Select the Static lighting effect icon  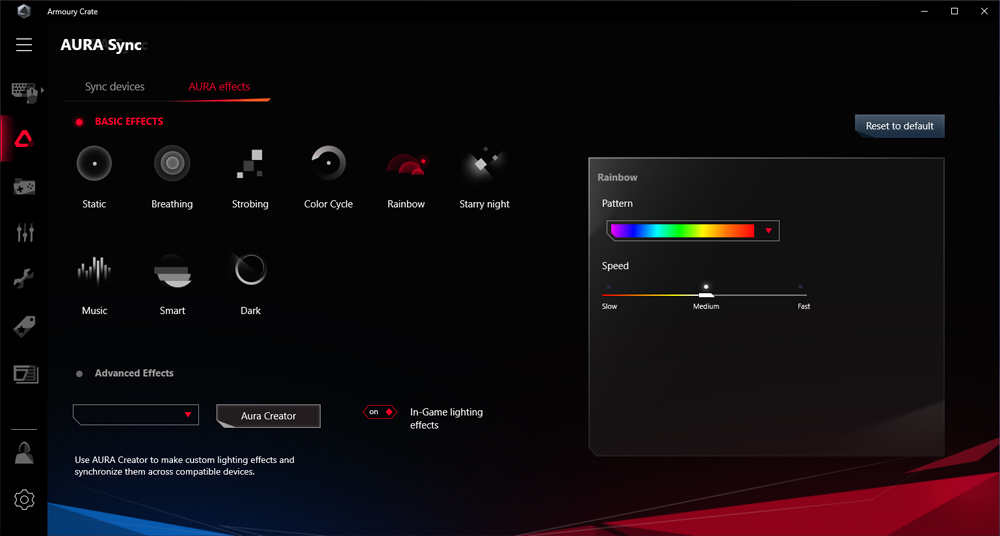coord(94,163)
